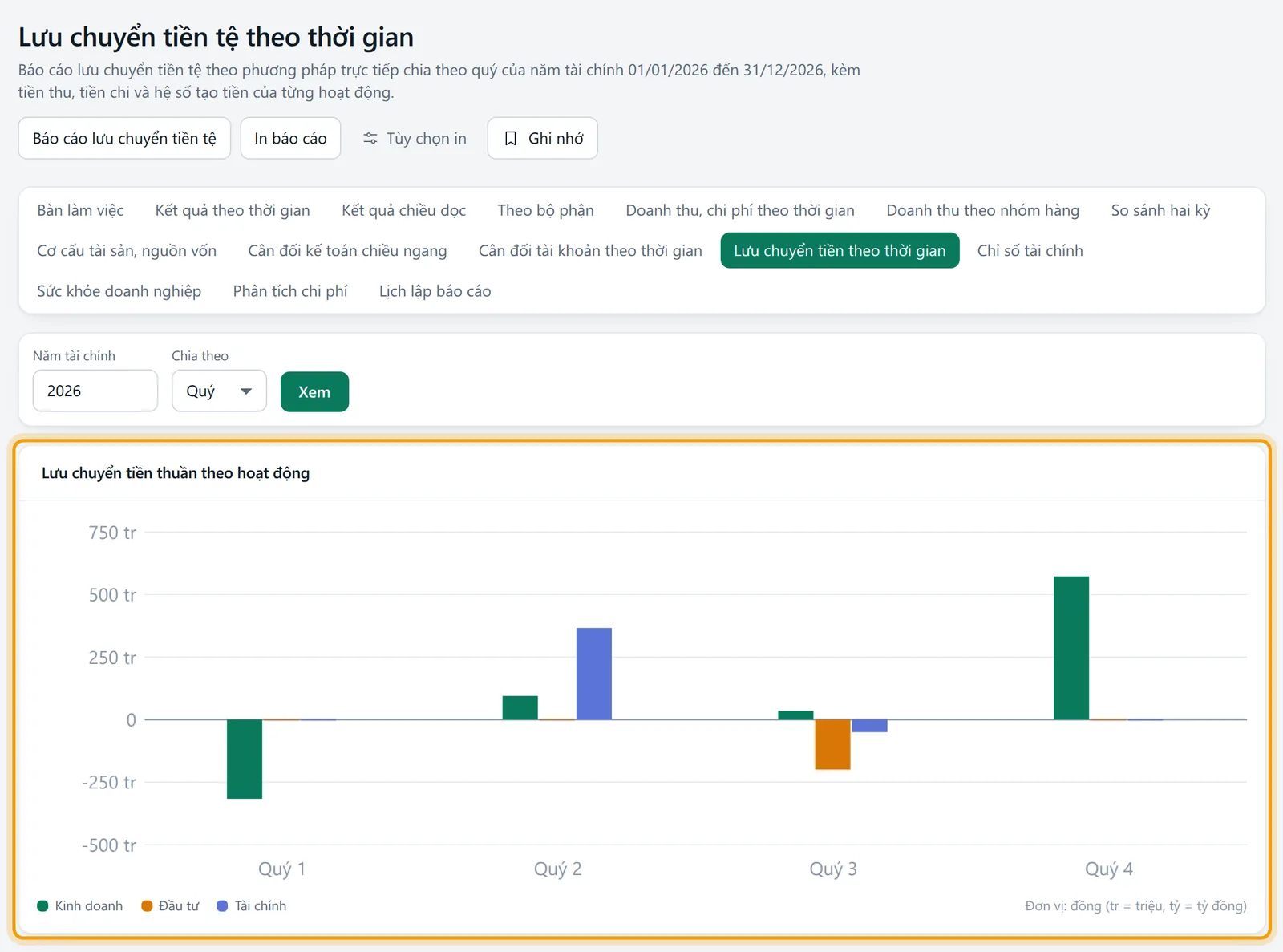Click the green Kinh doanh bar in Quý 4
The image size is (1283, 952).
[1071, 648]
